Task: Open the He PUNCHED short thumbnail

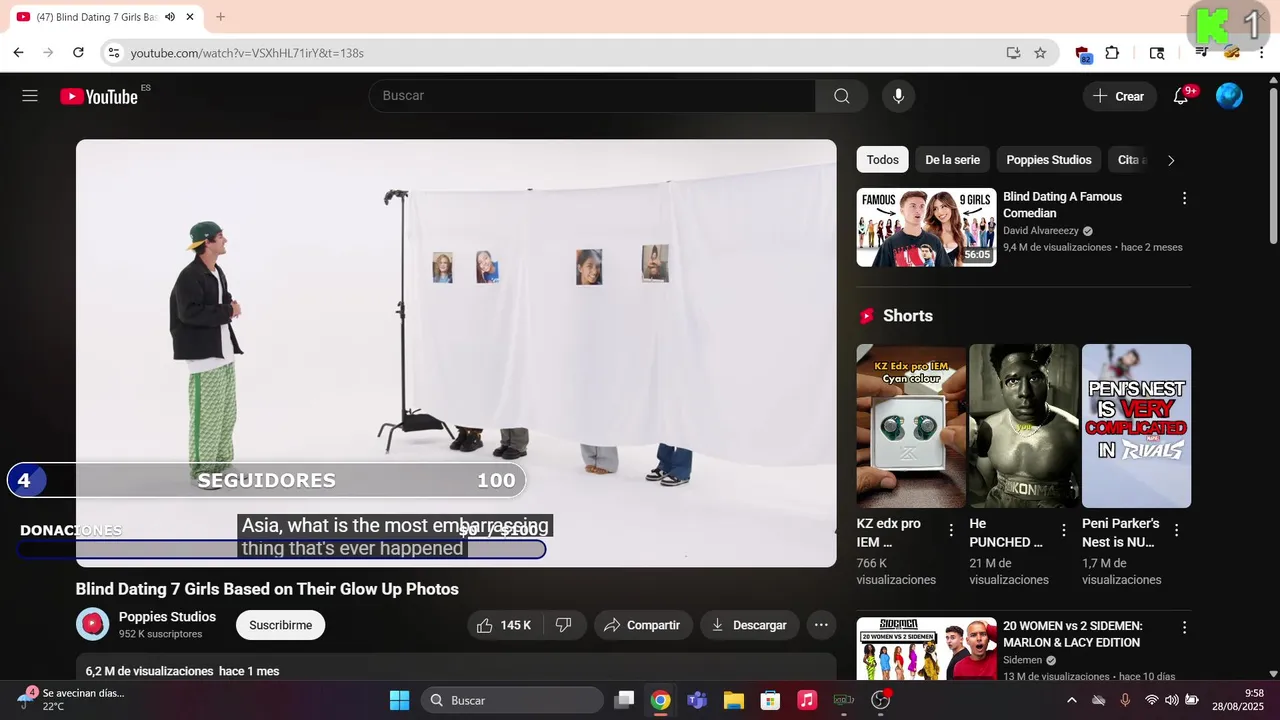Action: coord(1024,426)
